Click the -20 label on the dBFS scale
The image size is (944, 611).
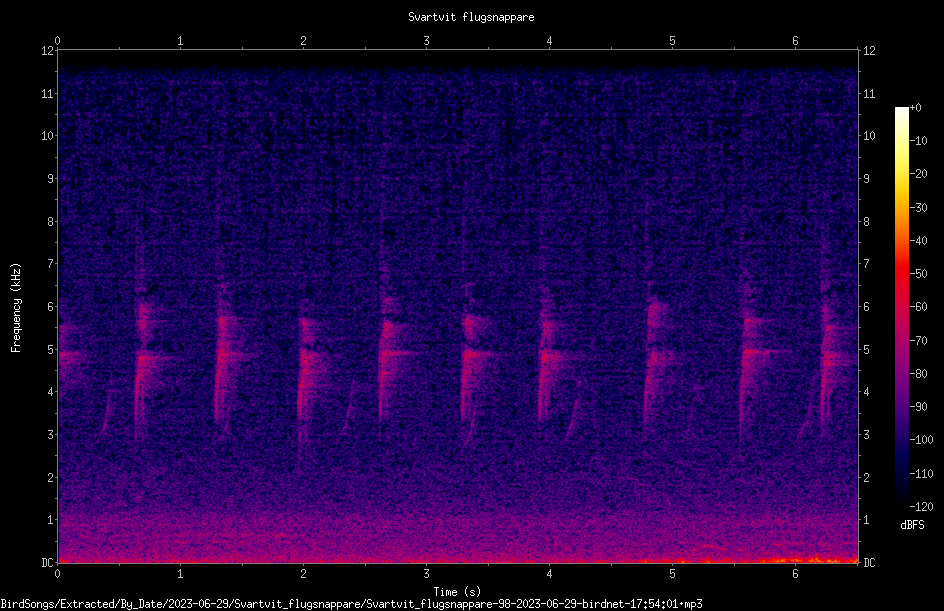click(x=919, y=173)
